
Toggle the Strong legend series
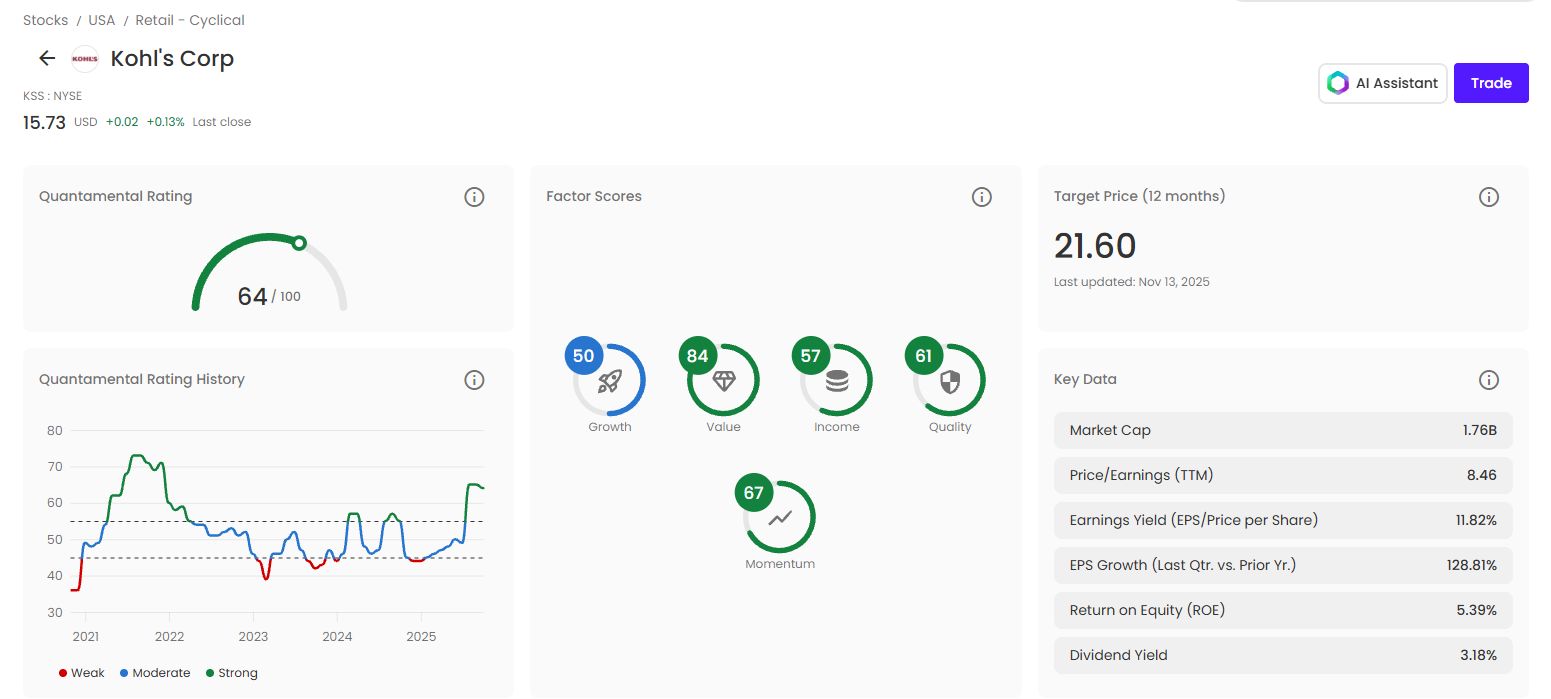231,673
